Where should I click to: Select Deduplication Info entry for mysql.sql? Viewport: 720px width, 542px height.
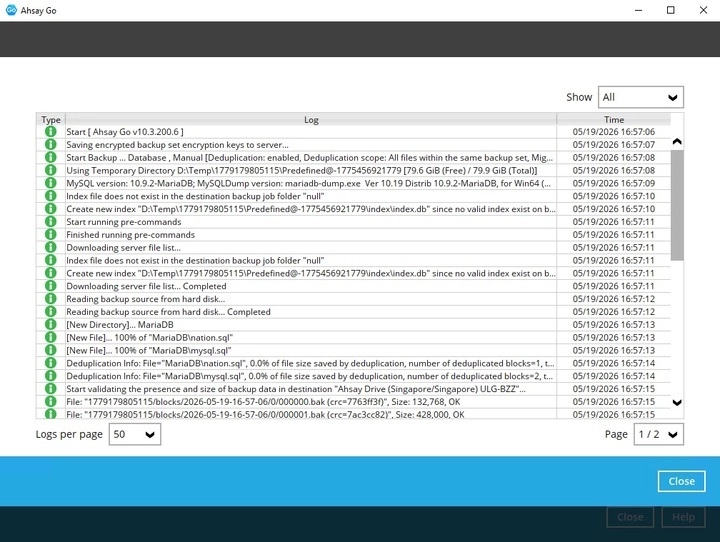coord(311,376)
